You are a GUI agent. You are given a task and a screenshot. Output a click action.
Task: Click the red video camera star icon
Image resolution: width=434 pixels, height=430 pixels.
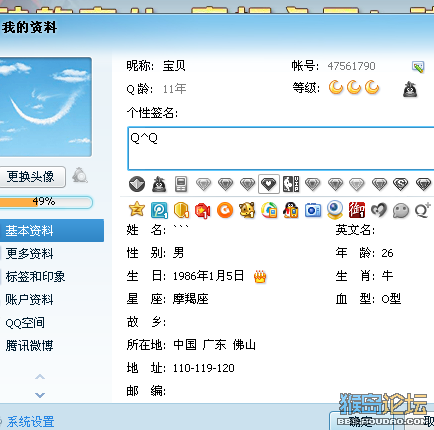(x=203, y=210)
